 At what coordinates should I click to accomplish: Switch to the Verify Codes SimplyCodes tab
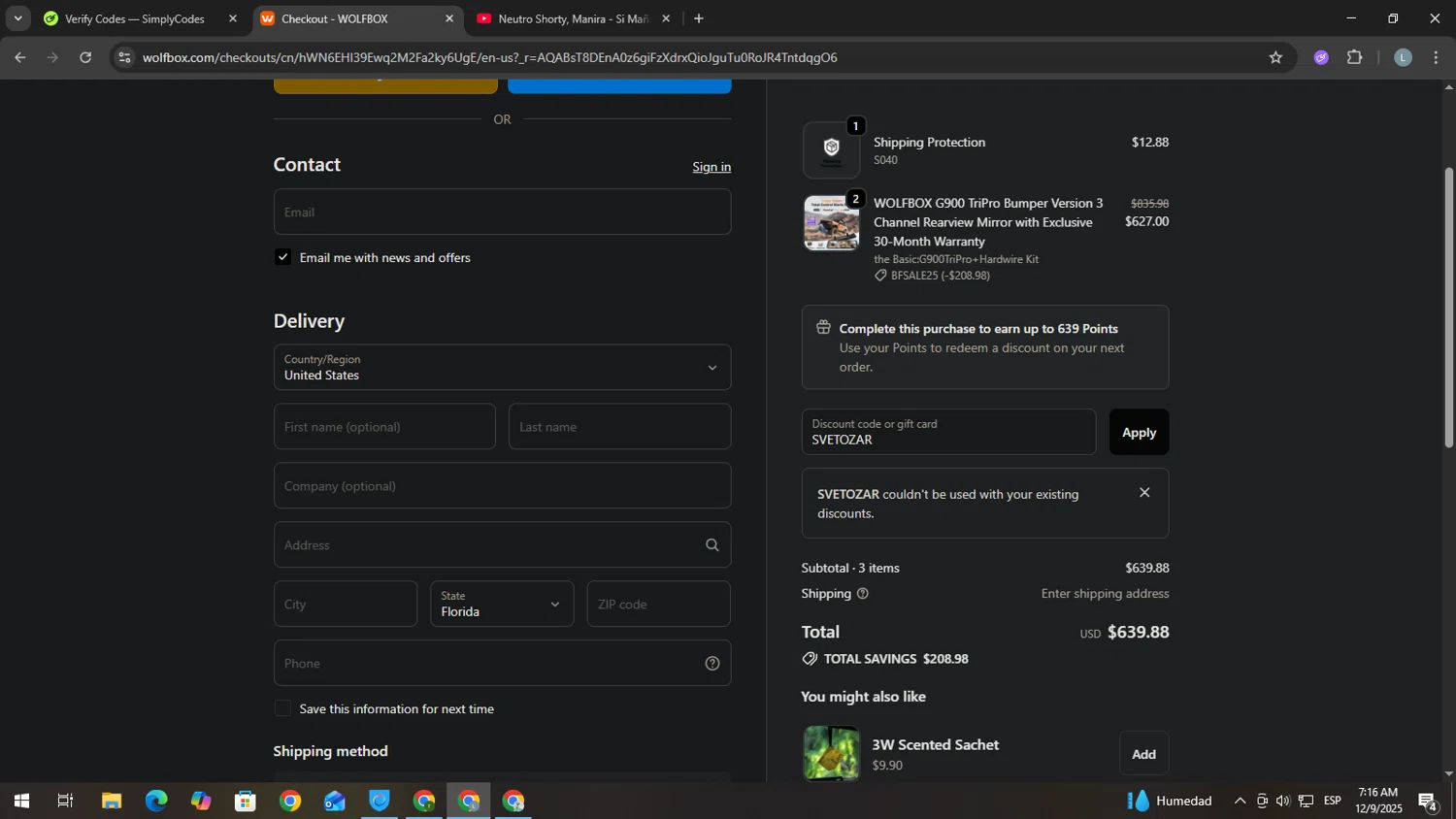134,19
